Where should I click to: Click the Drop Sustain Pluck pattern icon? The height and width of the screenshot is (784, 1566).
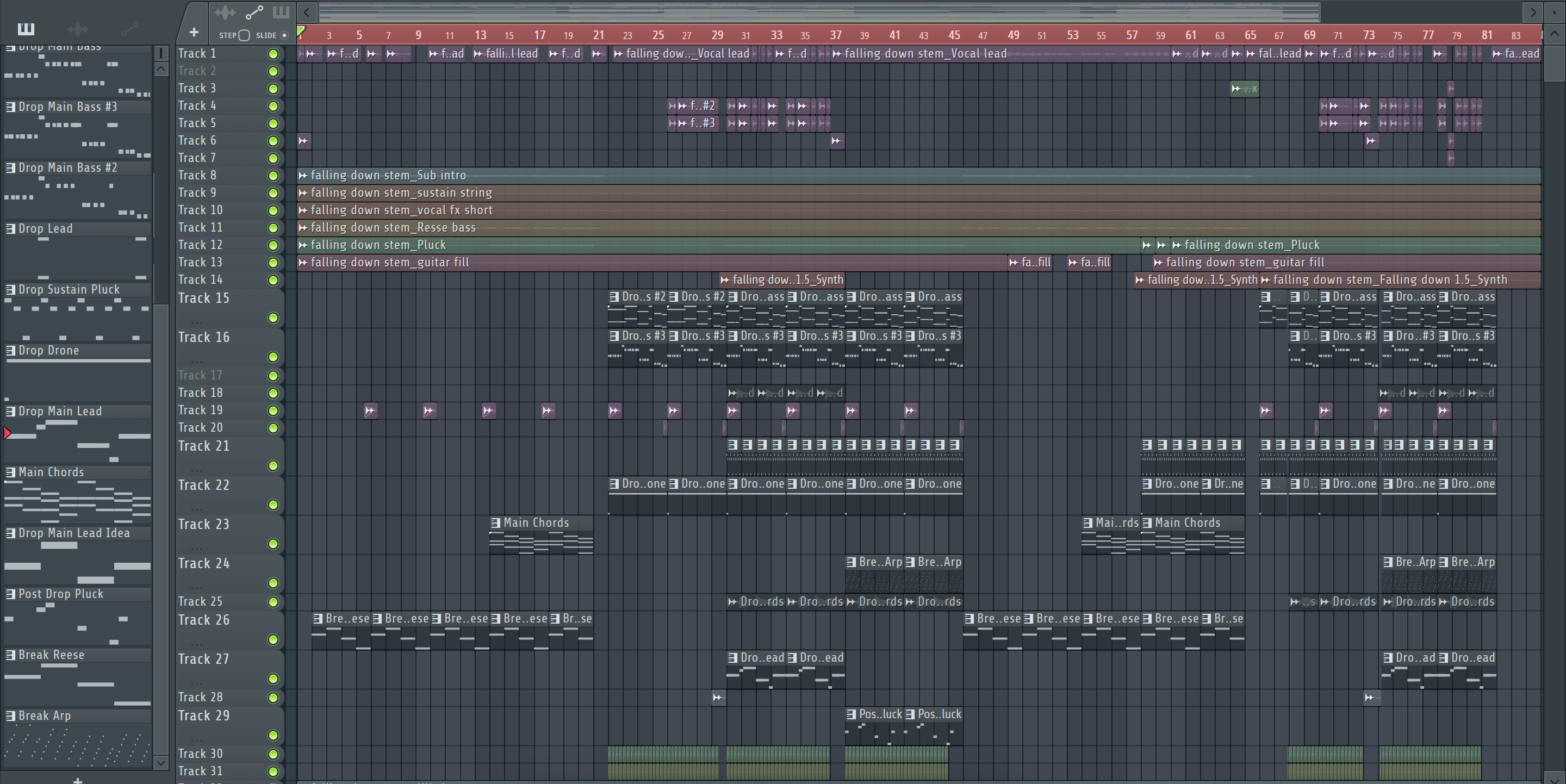[10, 289]
